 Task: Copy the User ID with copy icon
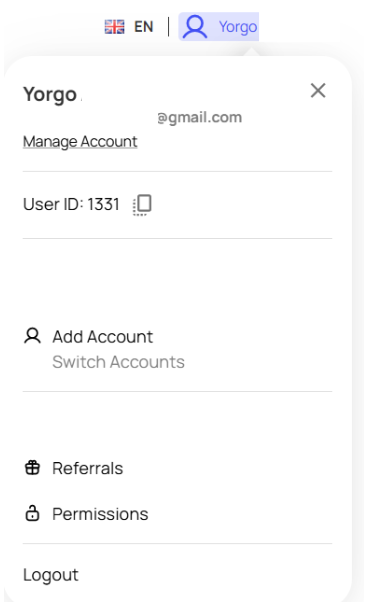click(x=142, y=205)
